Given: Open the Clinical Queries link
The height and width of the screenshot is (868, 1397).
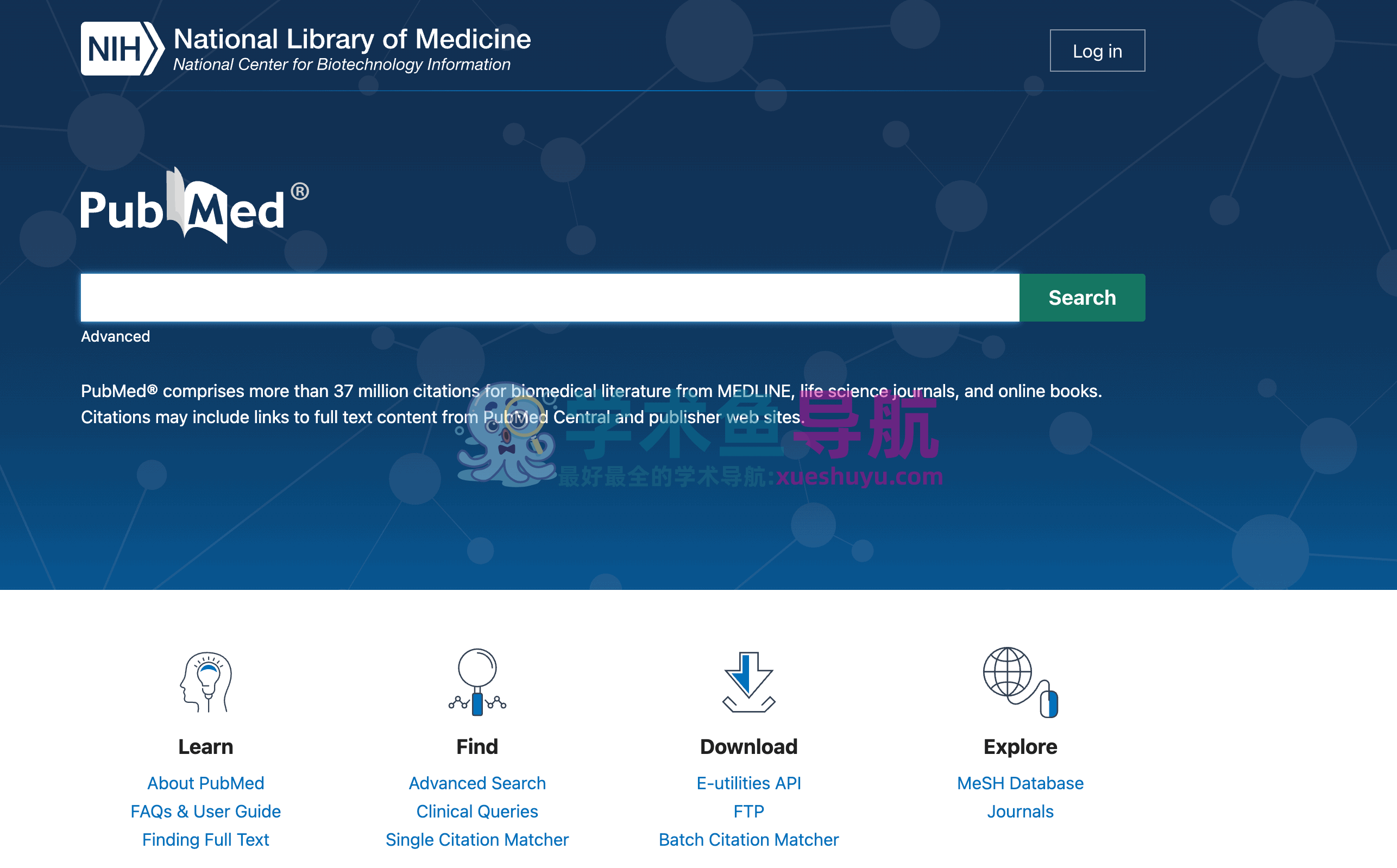Looking at the screenshot, I should coord(477,811).
